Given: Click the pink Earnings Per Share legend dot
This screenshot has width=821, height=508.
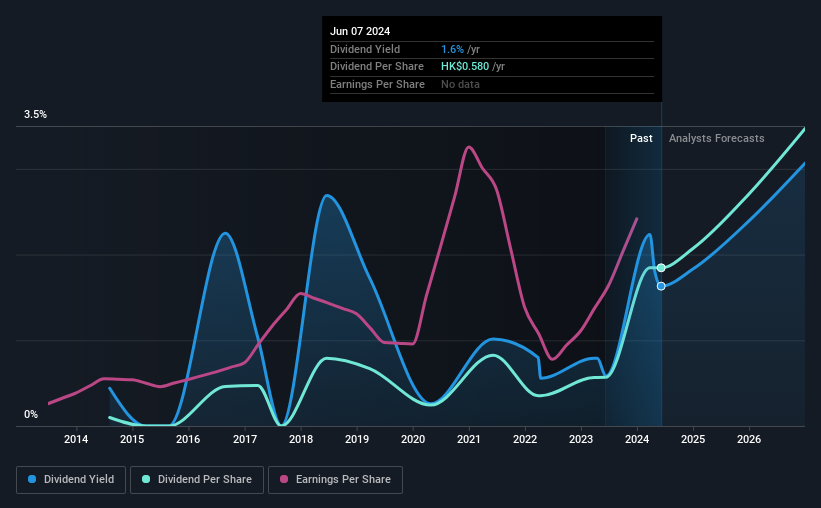Looking at the screenshot, I should 284,479.
